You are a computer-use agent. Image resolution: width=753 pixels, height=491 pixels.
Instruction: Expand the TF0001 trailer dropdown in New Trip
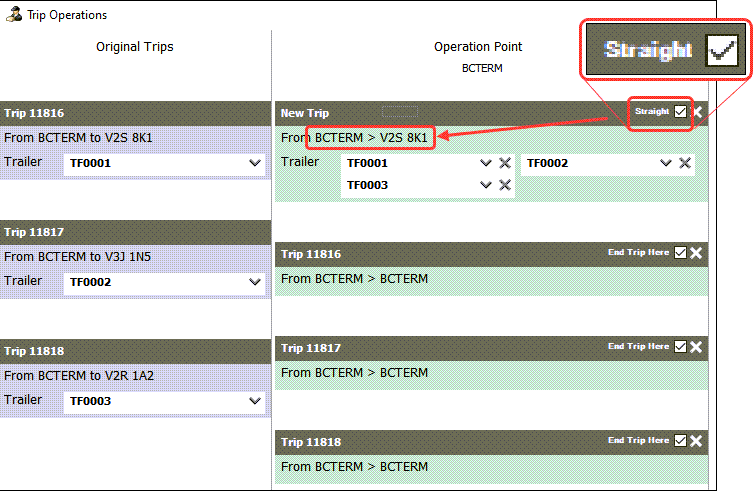(x=486, y=163)
